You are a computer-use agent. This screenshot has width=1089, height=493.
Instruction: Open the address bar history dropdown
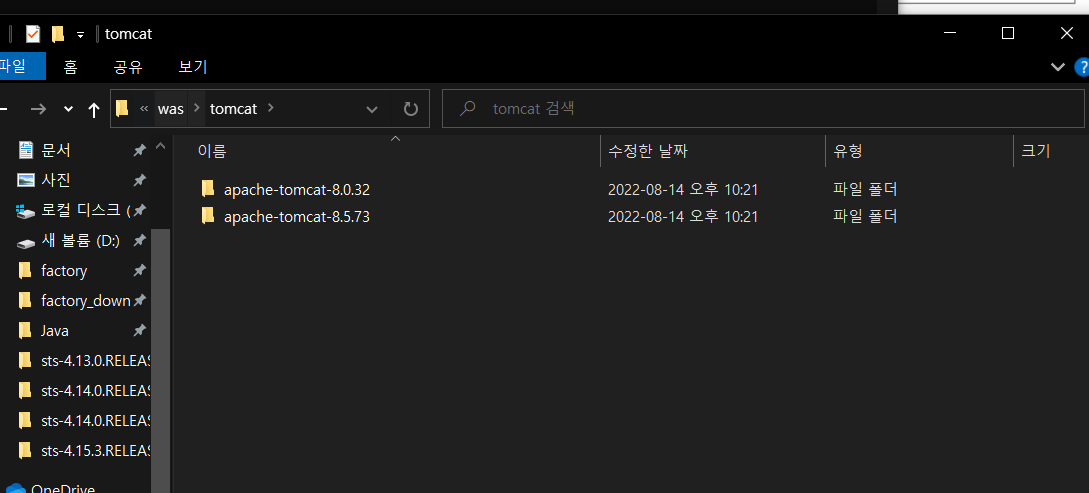coord(372,109)
